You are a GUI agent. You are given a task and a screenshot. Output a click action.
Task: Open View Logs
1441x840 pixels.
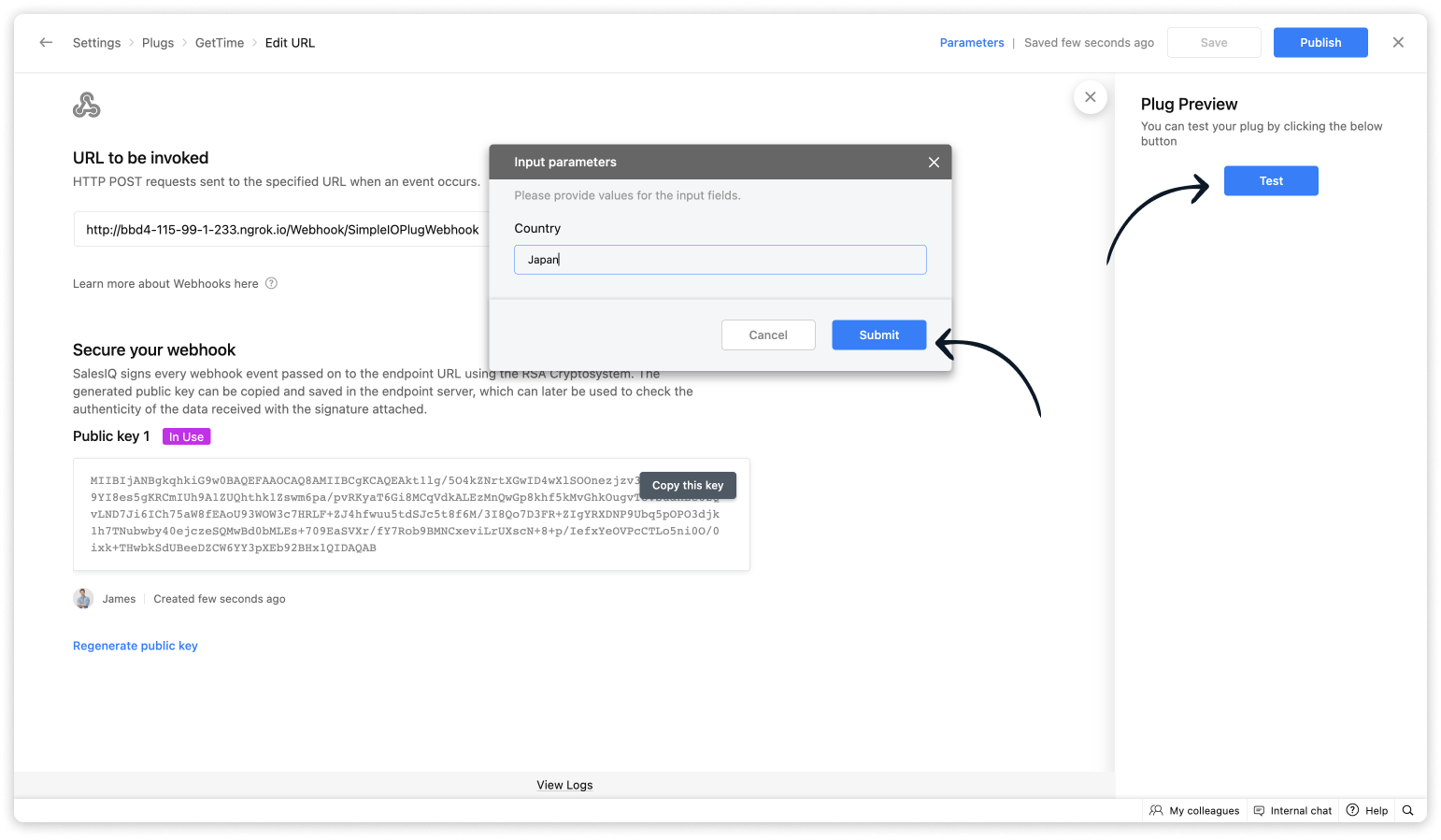click(564, 785)
